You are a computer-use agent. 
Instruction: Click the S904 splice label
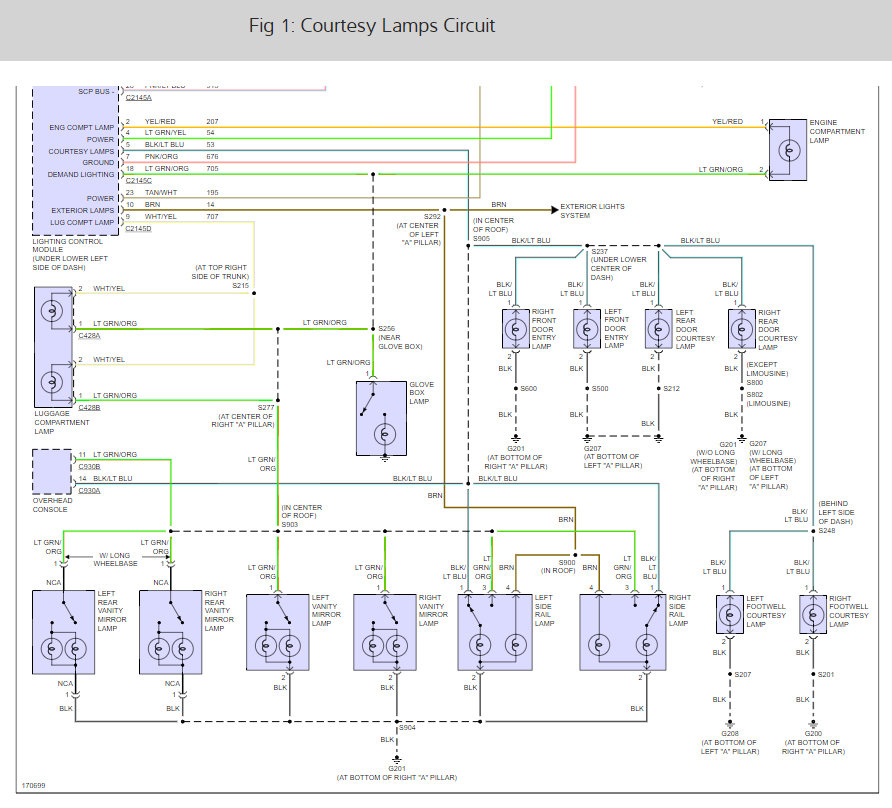(407, 727)
